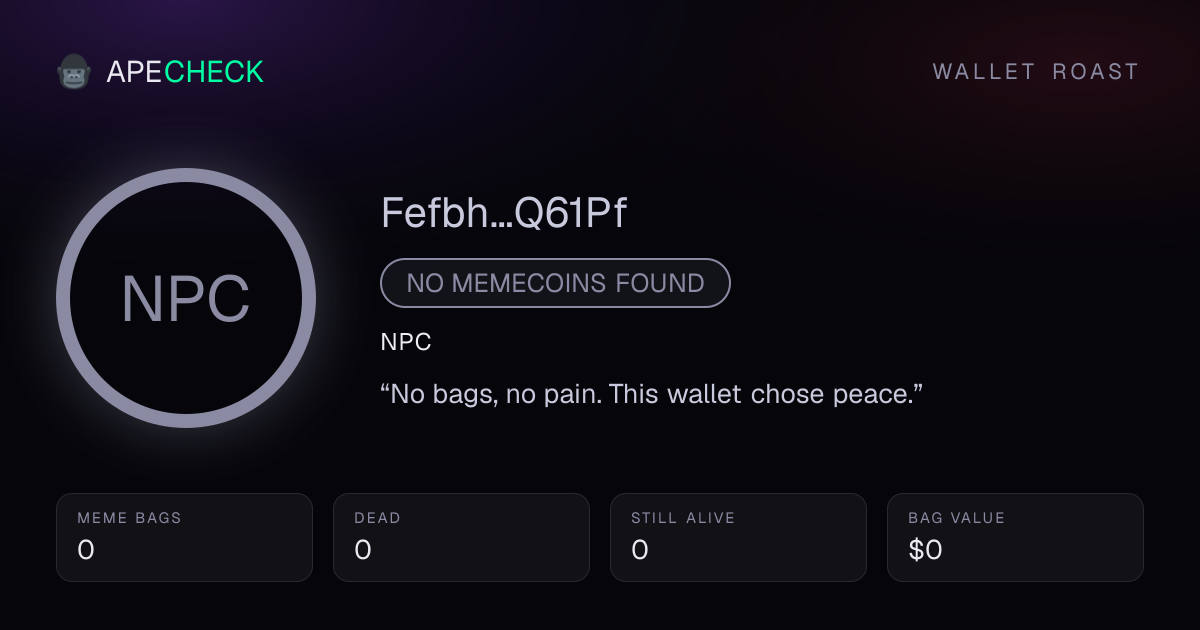
Task: Click the MEME BAGS heading text
Action: pos(129,518)
